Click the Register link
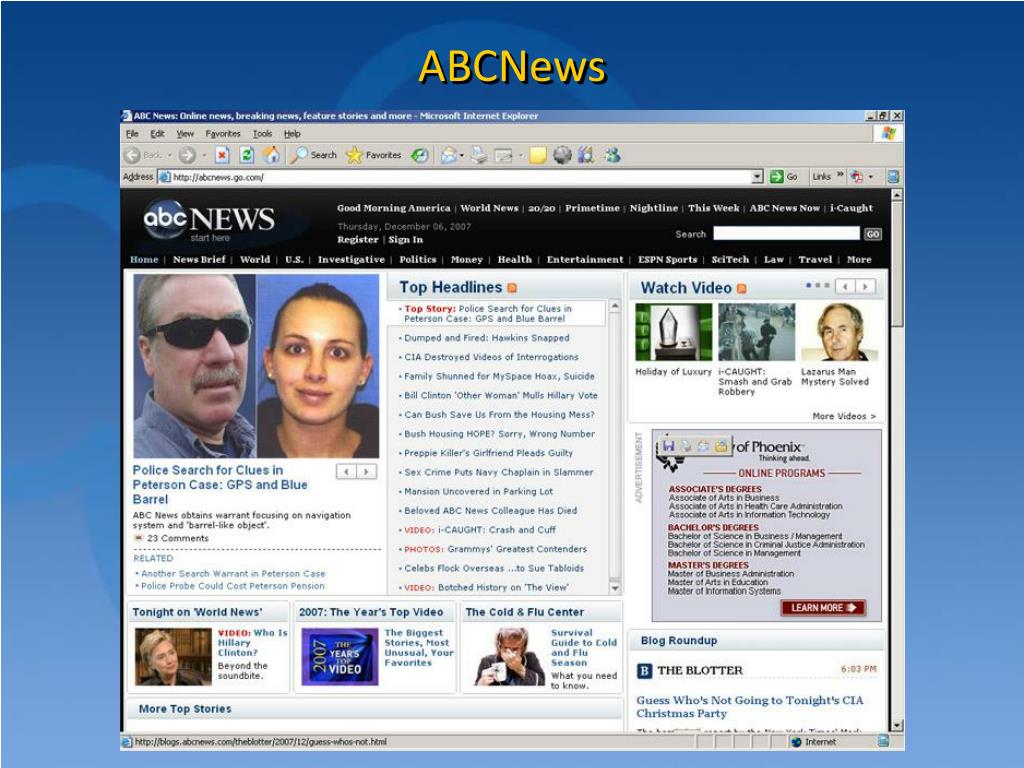This screenshot has height=768, width=1024. [x=358, y=240]
